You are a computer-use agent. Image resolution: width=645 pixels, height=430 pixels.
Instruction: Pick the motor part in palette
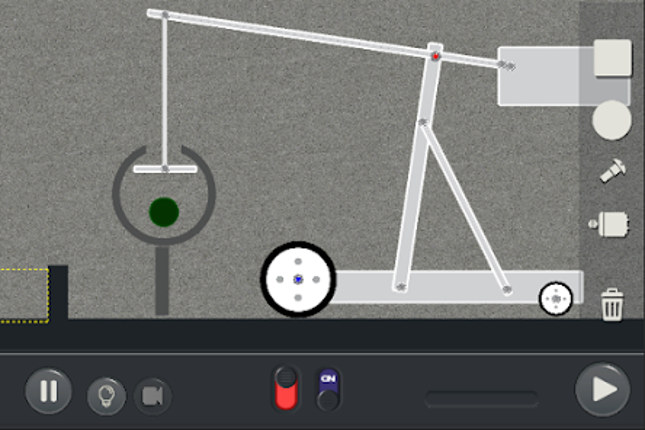pyautogui.click(x=609, y=224)
